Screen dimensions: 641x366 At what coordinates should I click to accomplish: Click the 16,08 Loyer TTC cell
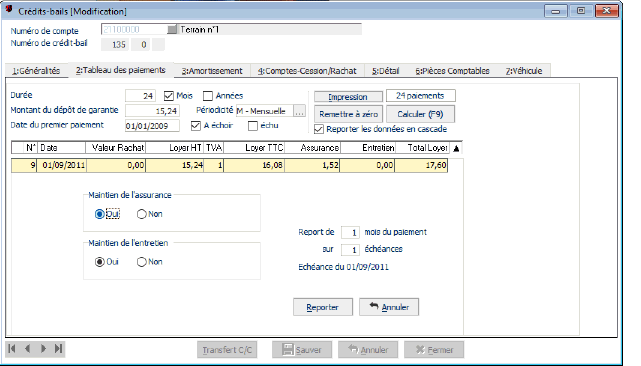tap(254, 165)
